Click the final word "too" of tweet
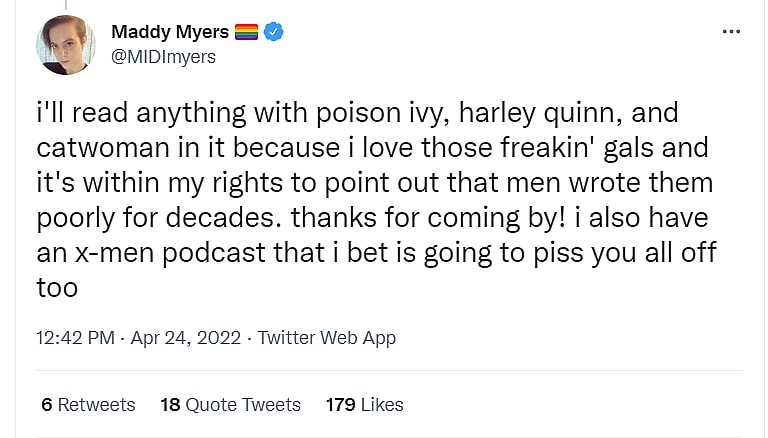 (x=57, y=286)
